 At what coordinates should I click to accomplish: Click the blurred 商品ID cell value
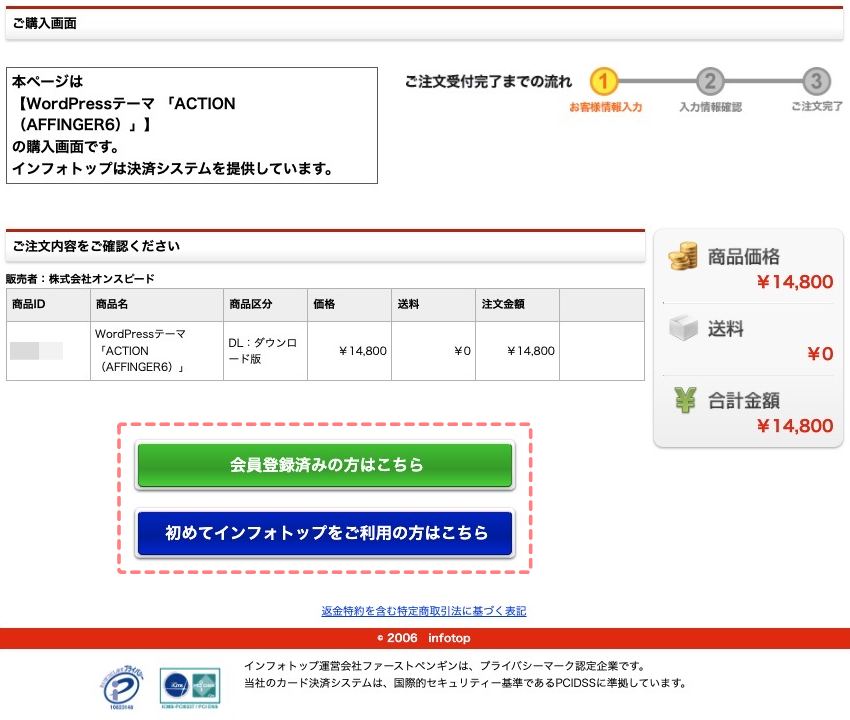point(36,351)
